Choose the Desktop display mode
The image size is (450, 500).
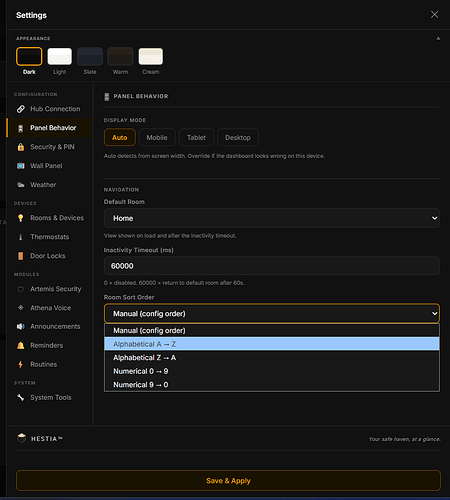tap(238, 137)
